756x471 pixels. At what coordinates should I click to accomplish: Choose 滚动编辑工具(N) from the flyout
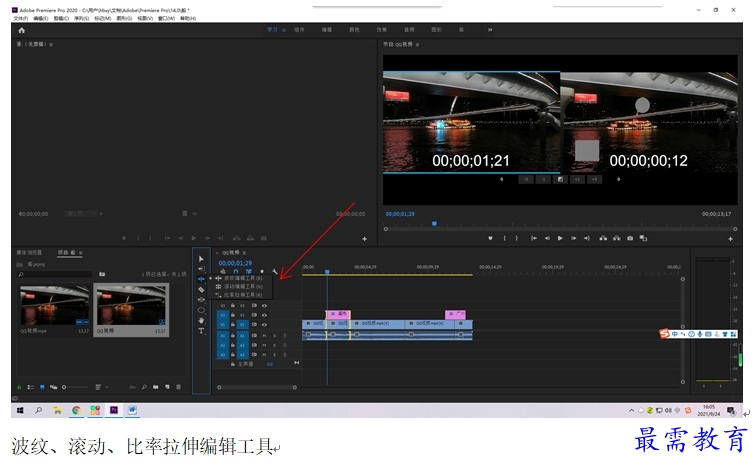point(239,286)
